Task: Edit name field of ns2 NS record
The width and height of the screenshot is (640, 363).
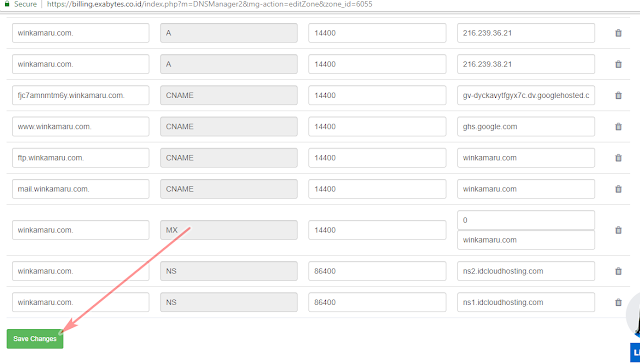Action: [x=81, y=271]
